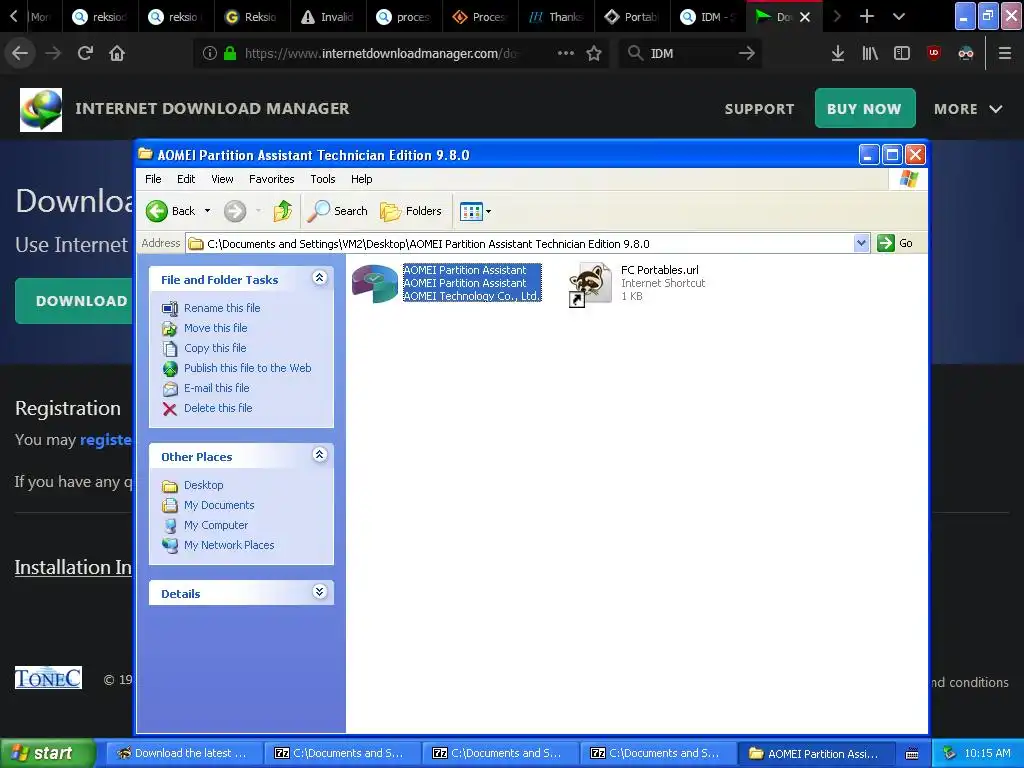
Task: Click Rename this file
Action: [x=222, y=308]
